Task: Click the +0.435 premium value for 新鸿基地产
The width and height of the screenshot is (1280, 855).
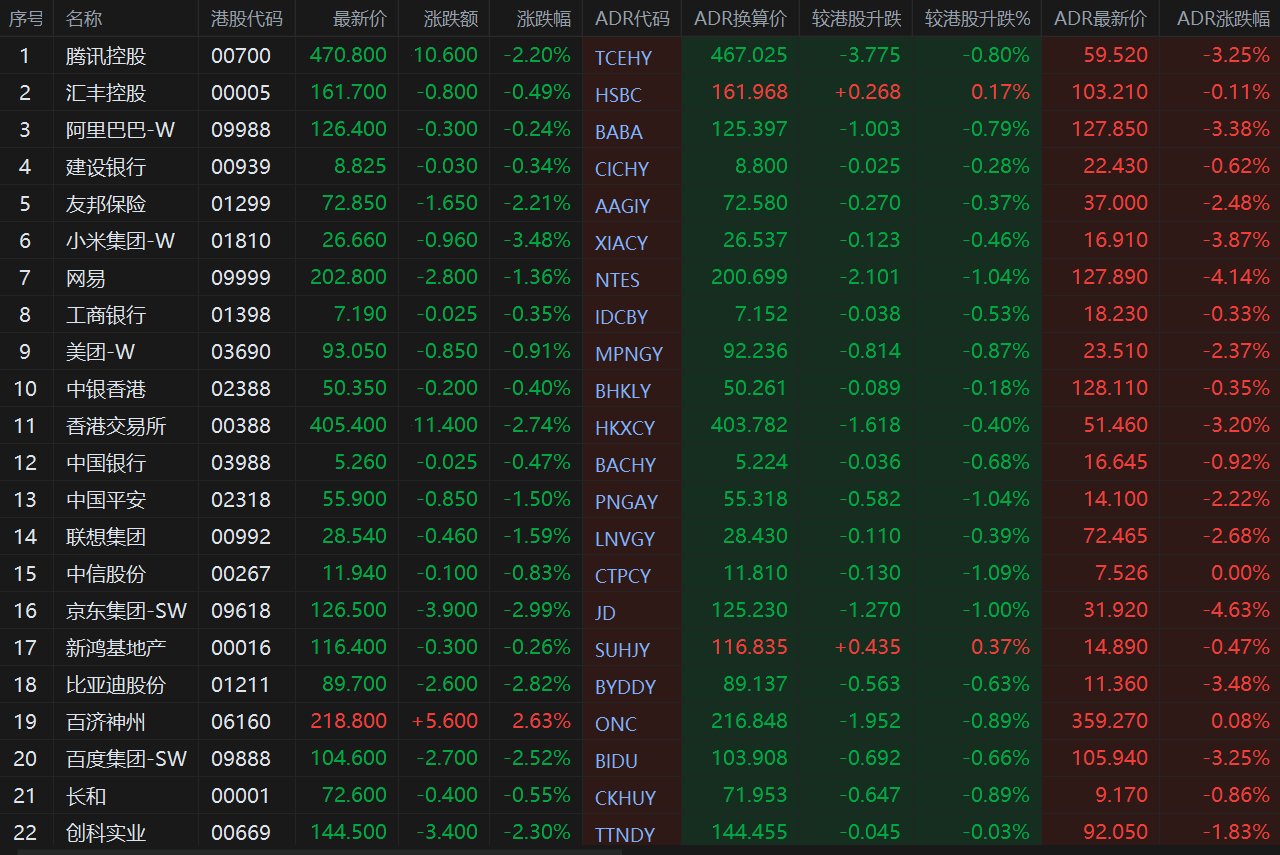Action: (868, 647)
